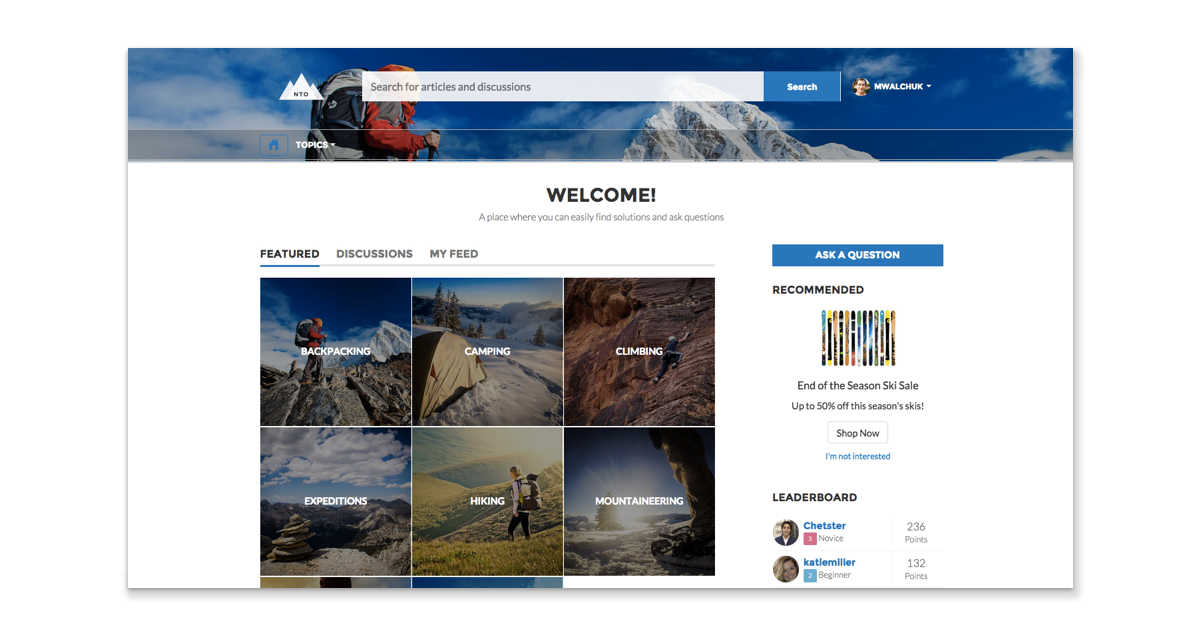Open the Camping topic tile
Image resolution: width=1200 pixels, height=640 pixels.
coord(487,352)
